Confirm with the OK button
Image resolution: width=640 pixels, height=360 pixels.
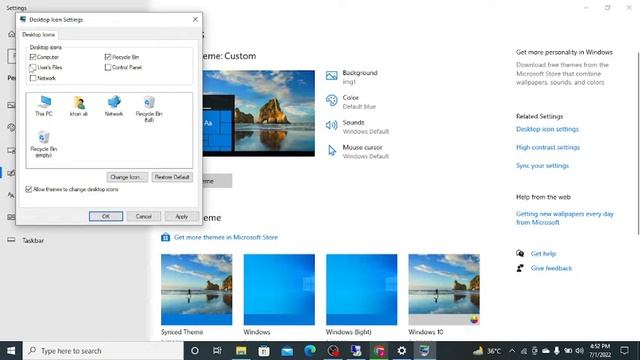point(106,216)
